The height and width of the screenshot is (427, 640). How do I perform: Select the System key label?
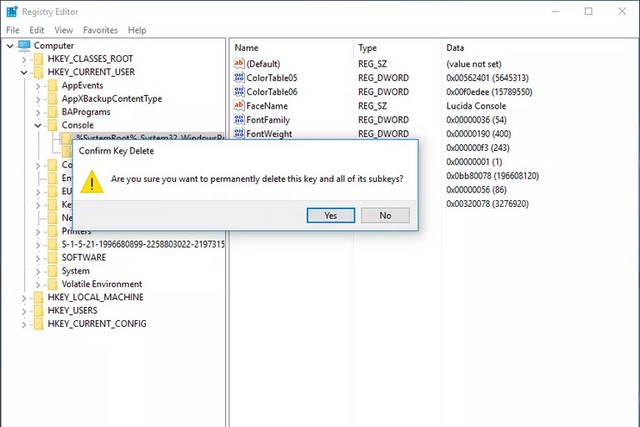tap(76, 271)
